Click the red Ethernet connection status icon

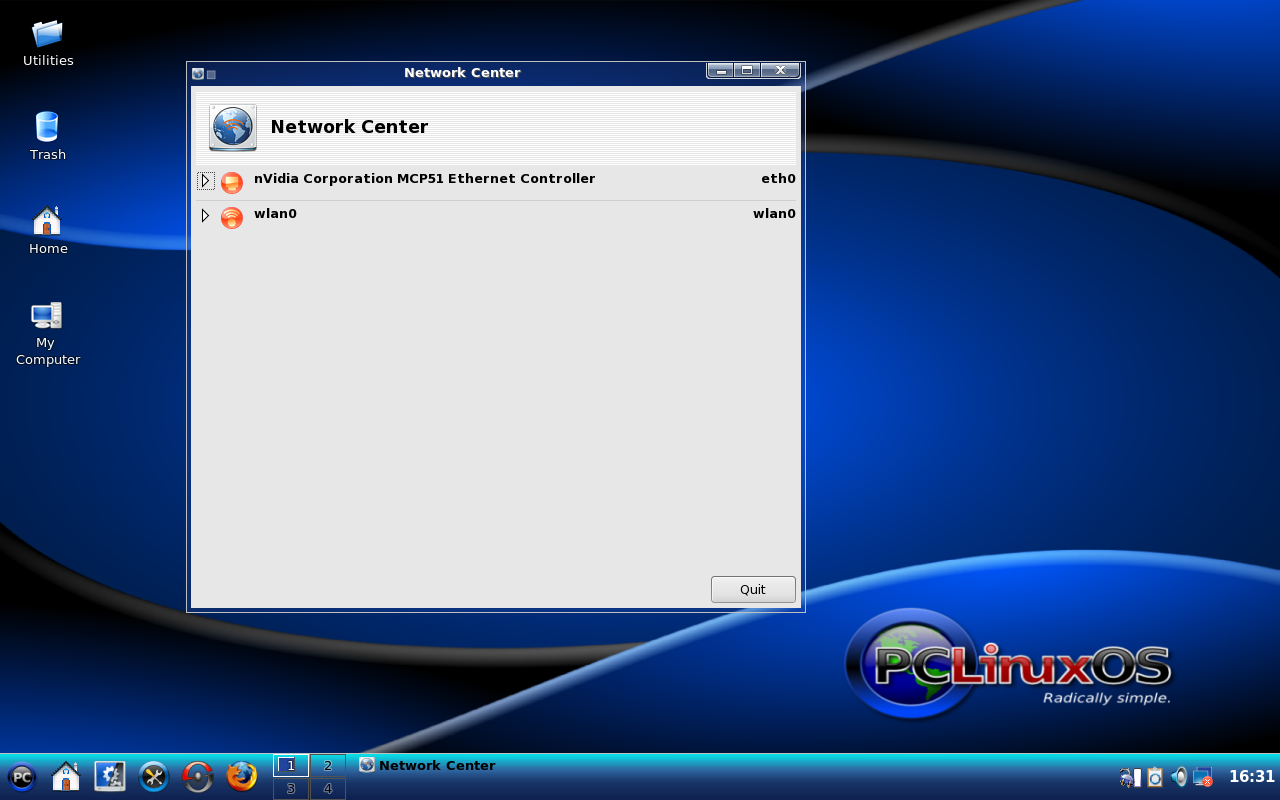(x=232, y=183)
